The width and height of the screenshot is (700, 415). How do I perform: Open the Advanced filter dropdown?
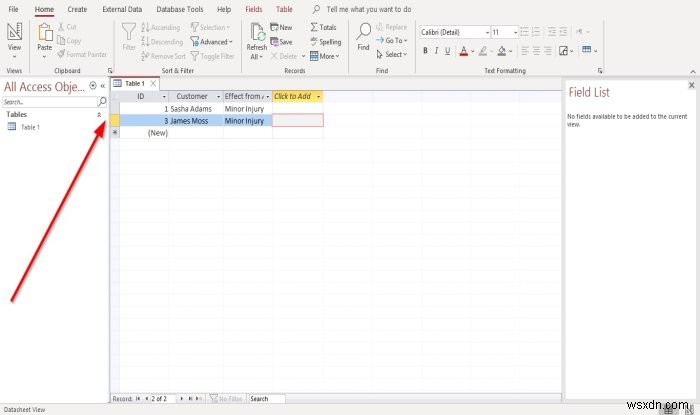pyautogui.click(x=212, y=42)
